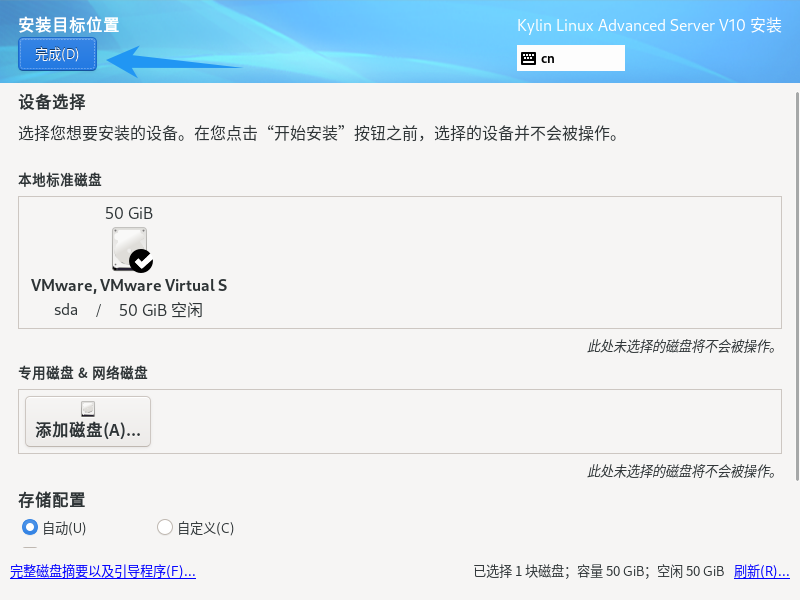Click the 'VMware, VMware Virtual S' disk name
Screen dimensions: 800x600
tap(129, 285)
